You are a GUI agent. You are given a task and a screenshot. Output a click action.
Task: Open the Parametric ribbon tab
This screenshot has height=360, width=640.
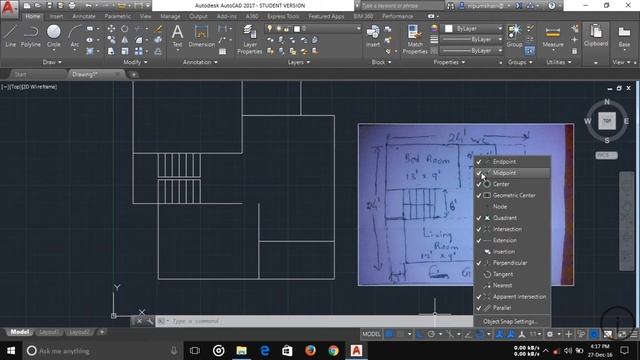click(x=118, y=16)
